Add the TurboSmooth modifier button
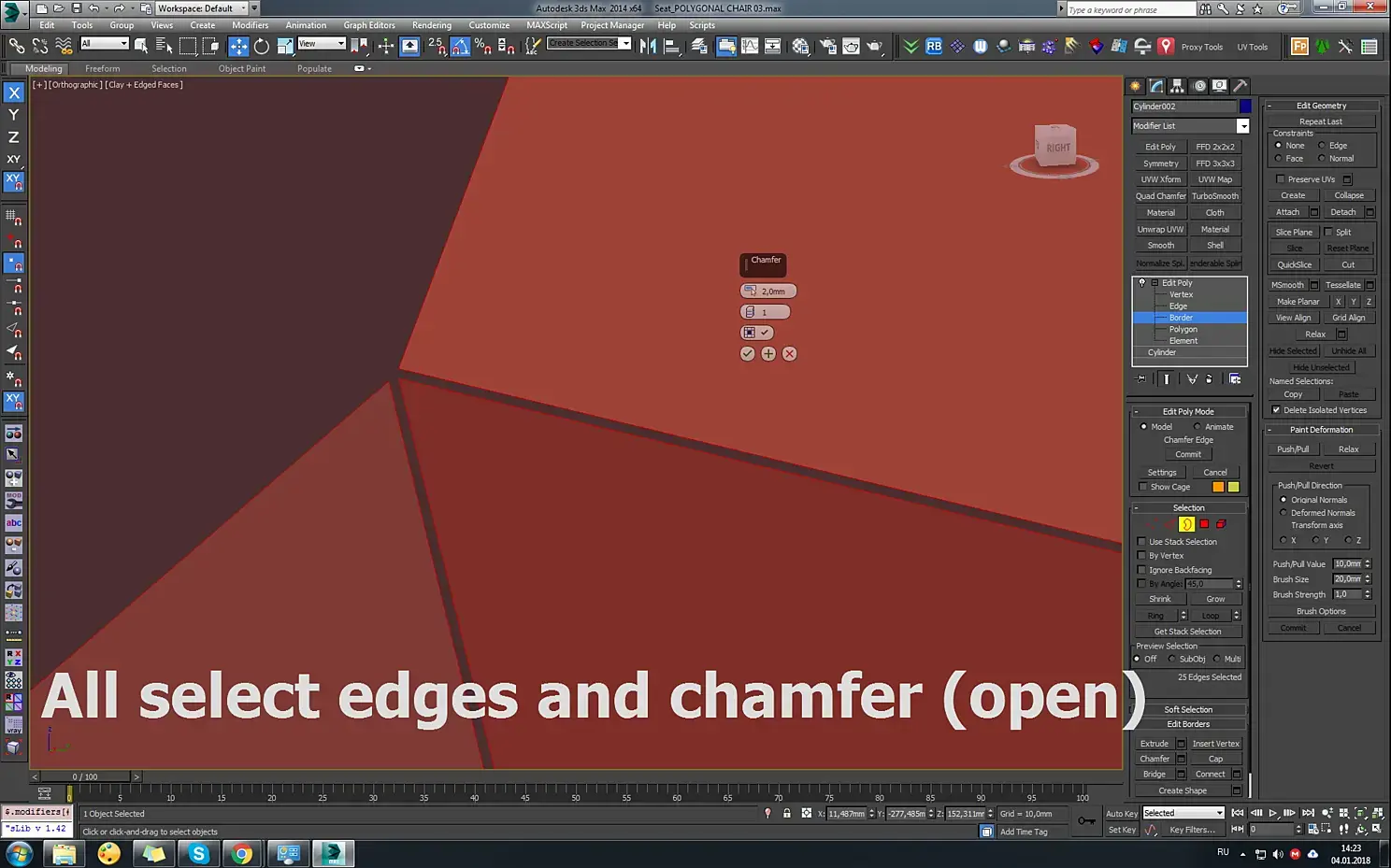Image resolution: width=1391 pixels, height=868 pixels. pos(1215,196)
